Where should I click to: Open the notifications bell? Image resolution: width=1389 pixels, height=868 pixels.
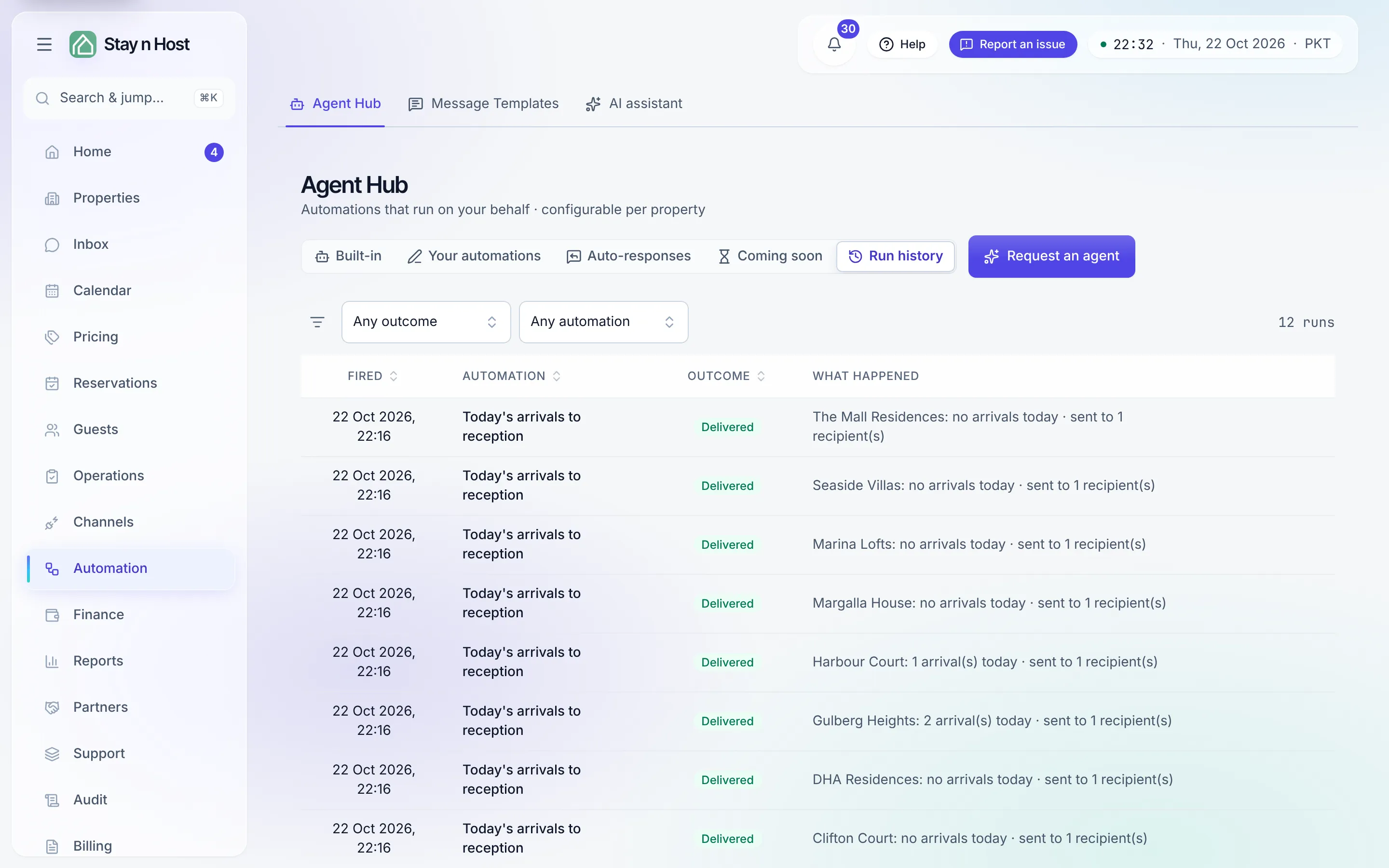point(834,44)
